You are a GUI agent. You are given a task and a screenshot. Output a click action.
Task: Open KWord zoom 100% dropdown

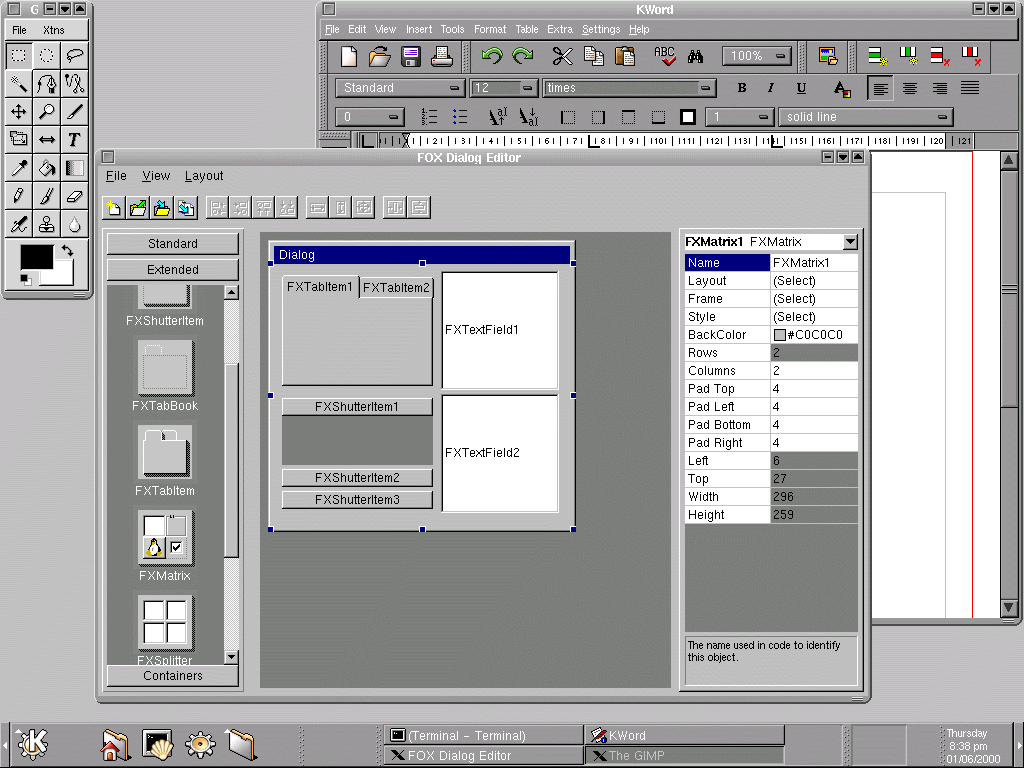pyautogui.click(x=757, y=56)
